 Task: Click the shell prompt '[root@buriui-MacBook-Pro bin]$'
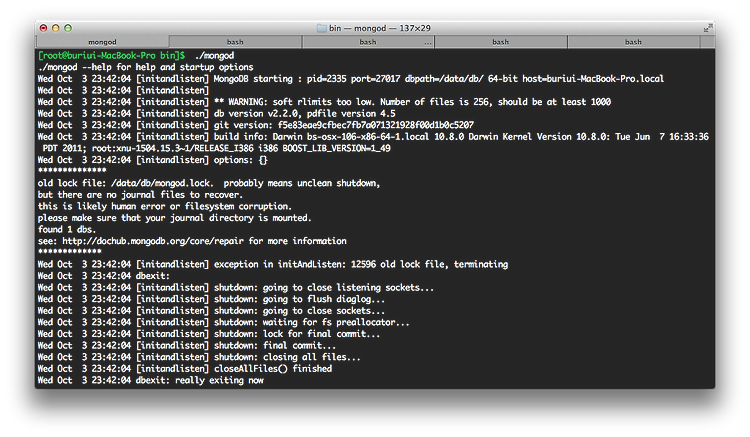(x=111, y=55)
